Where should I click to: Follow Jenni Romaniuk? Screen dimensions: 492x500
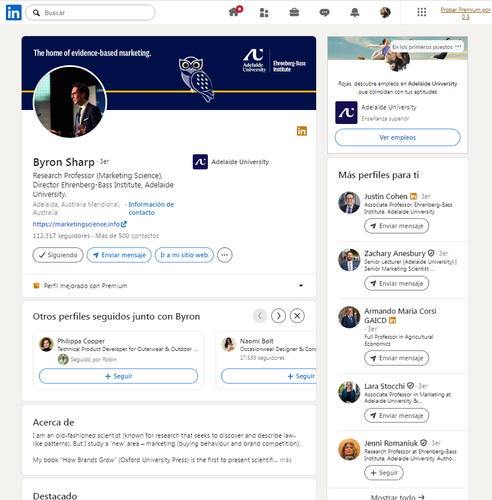pyautogui.click(x=384, y=473)
